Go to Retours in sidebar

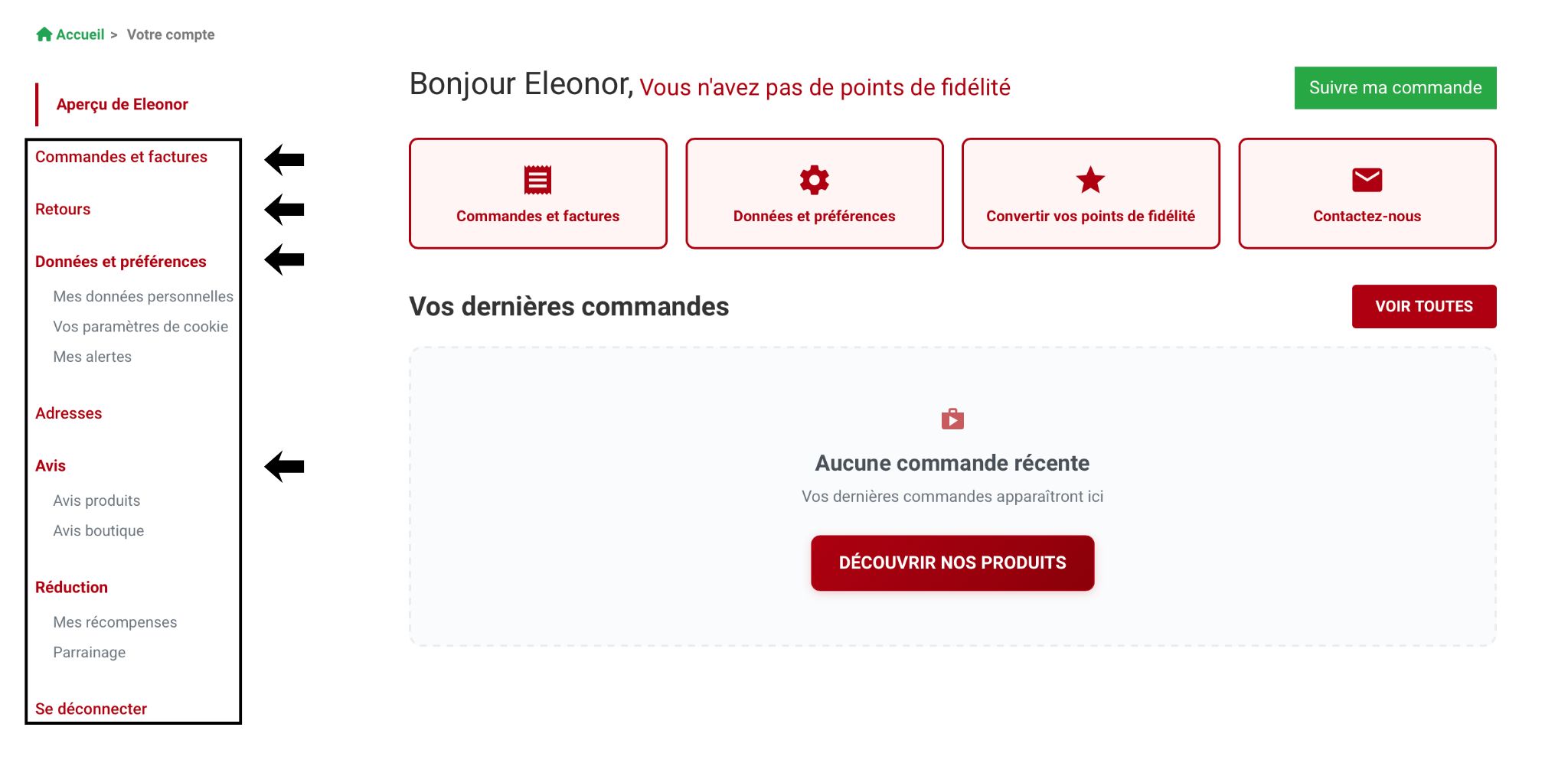pos(63,209)
